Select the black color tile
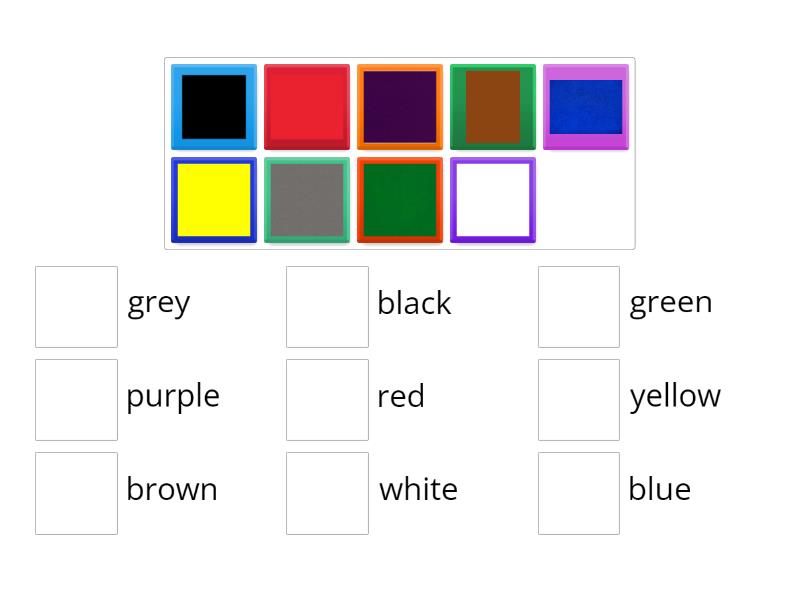This screenshot has width=800, height=600. 213,106
